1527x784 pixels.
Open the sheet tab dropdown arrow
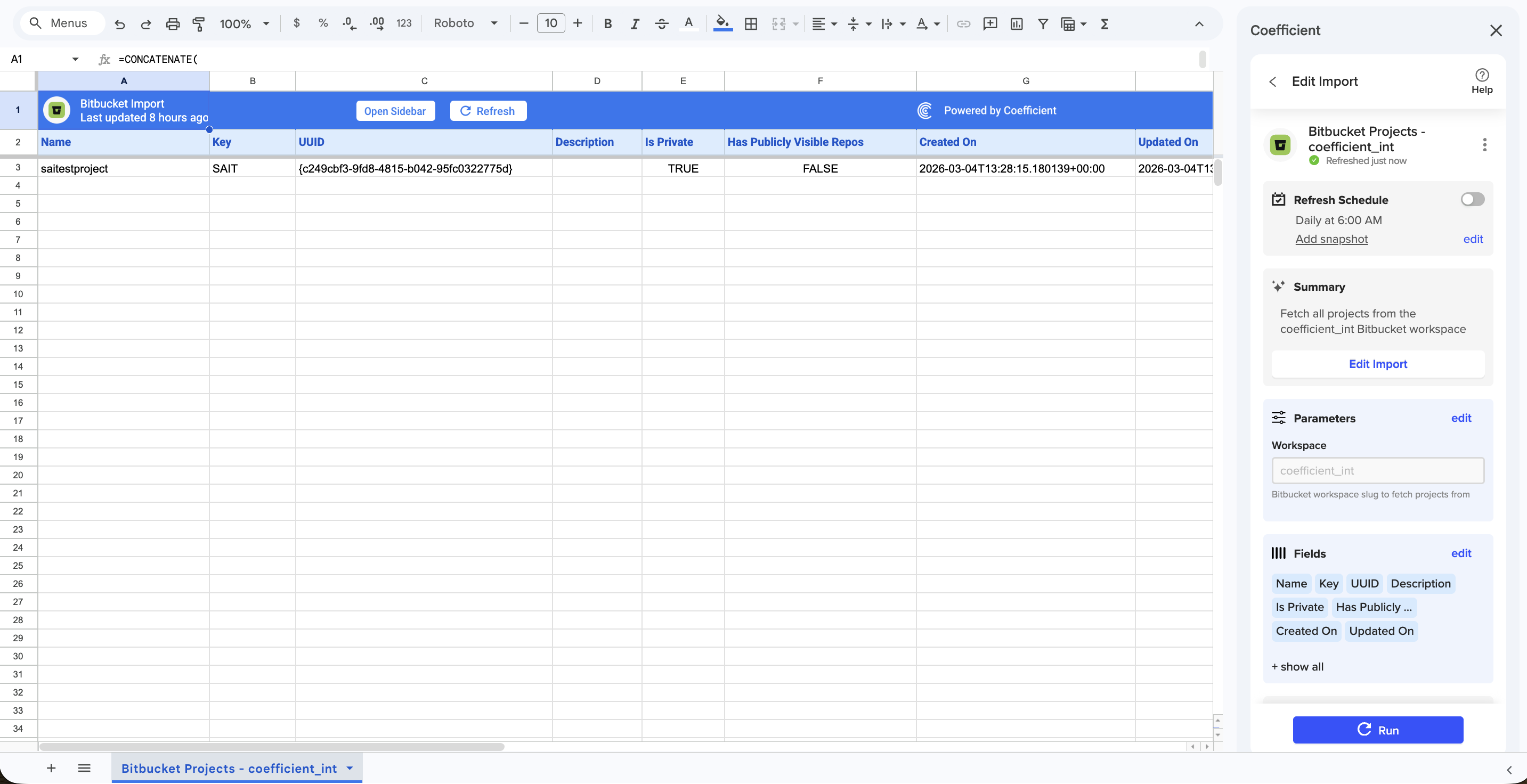tap(350, 768)
